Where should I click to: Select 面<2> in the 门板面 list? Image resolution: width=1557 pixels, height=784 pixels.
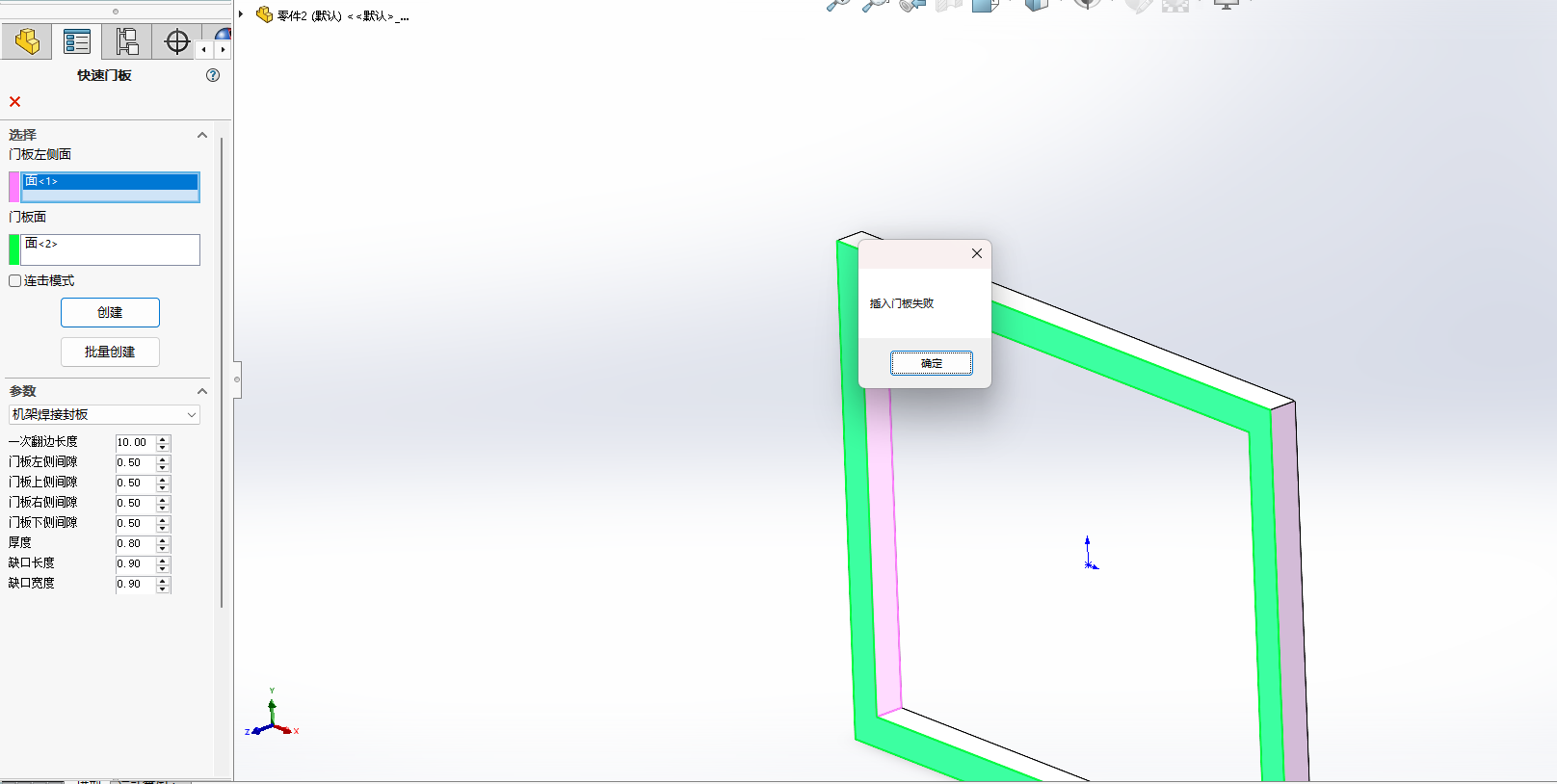[110, 244]
